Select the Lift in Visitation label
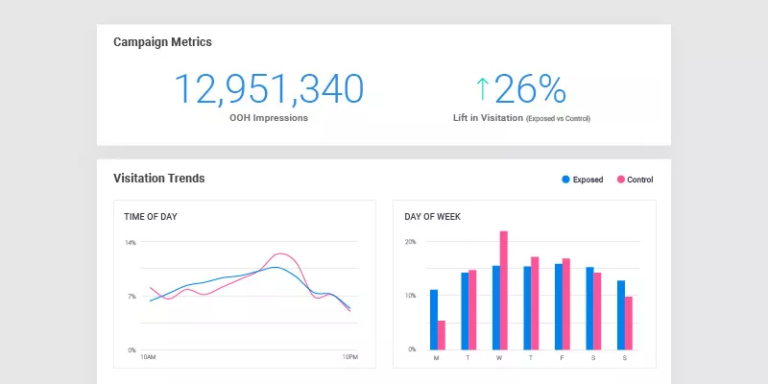The width and height of the screenshot is (768, 384). [x=488, y=118]
